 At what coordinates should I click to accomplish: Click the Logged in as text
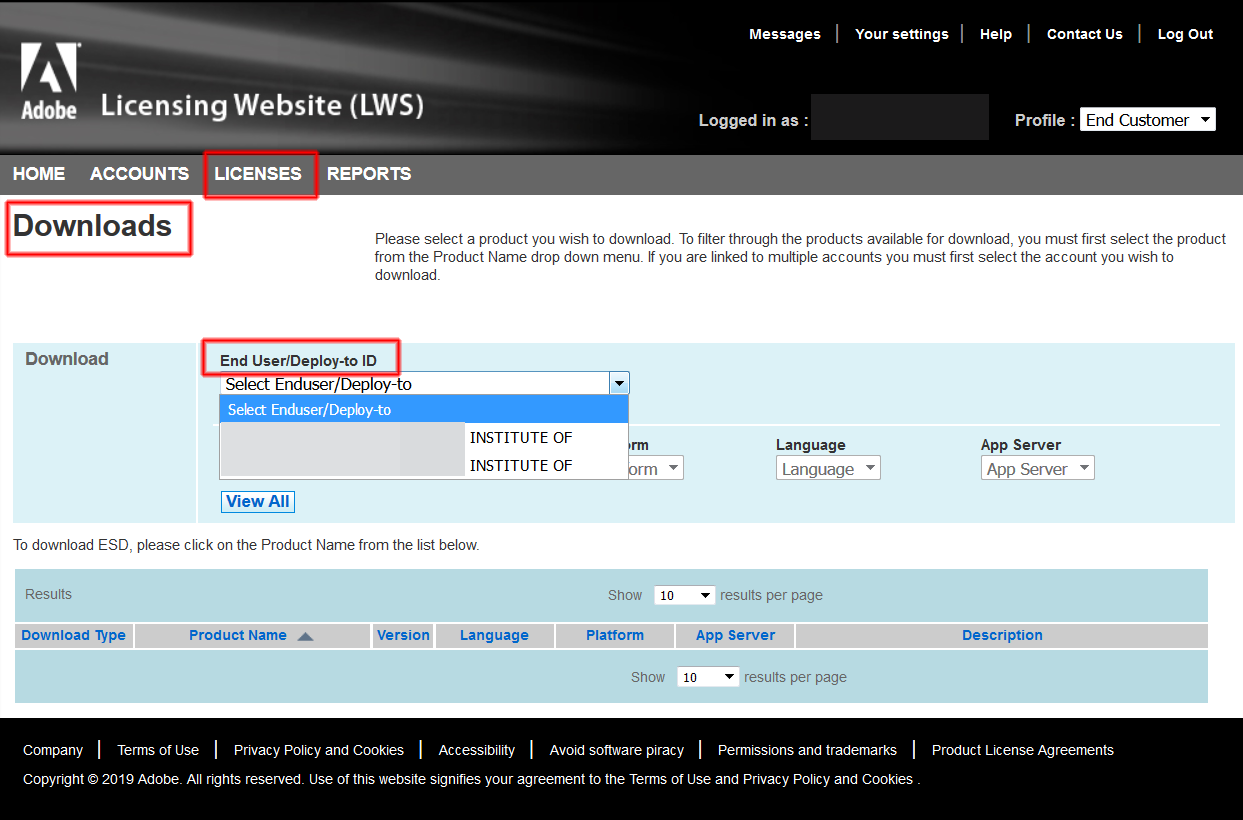point(753,120)
